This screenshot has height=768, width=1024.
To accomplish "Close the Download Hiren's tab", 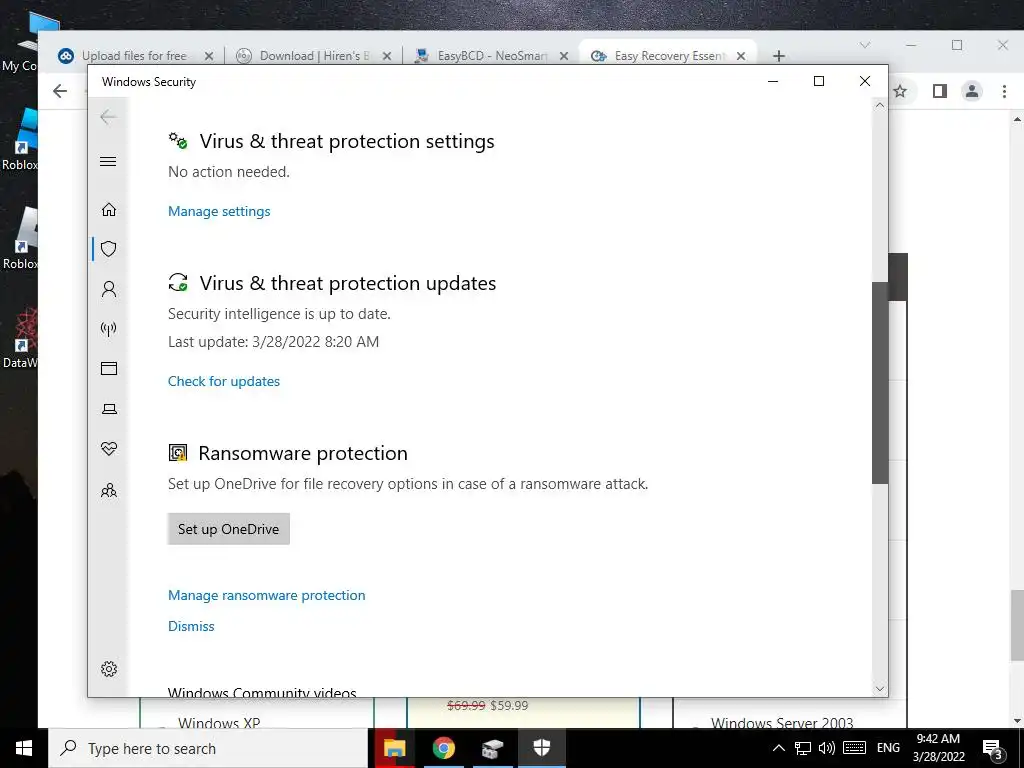I will [387, 56].
